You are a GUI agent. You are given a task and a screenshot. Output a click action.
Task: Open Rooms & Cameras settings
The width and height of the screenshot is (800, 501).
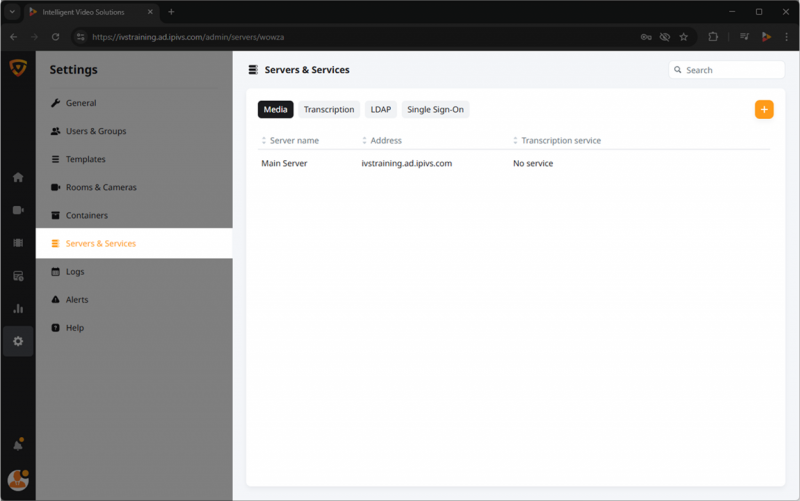[x=134, y=187]
